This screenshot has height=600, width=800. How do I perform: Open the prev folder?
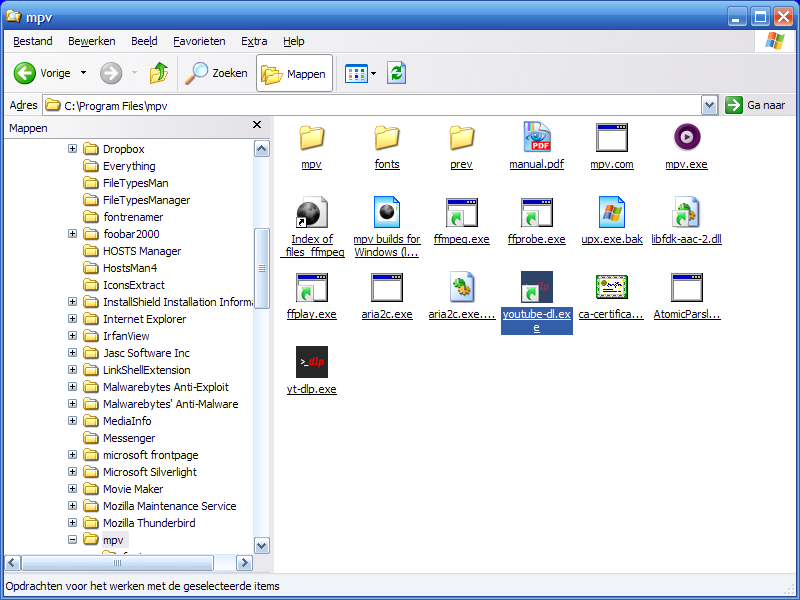pos(461,138)
